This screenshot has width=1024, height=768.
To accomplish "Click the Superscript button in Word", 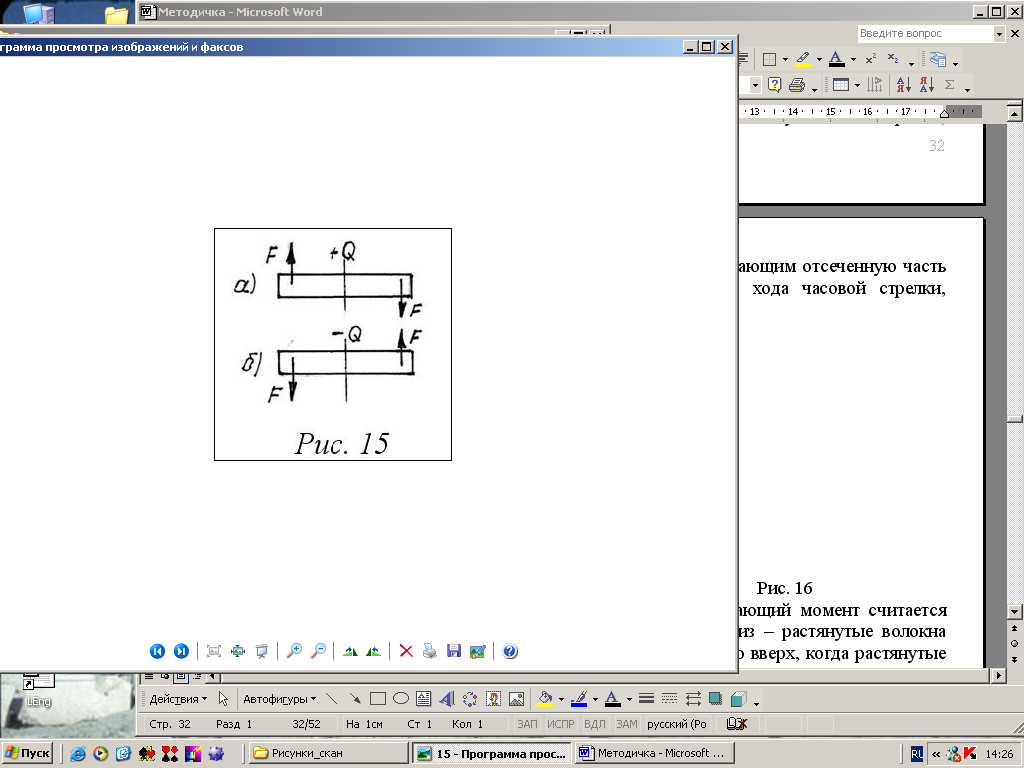I will [x=871, y=59].
